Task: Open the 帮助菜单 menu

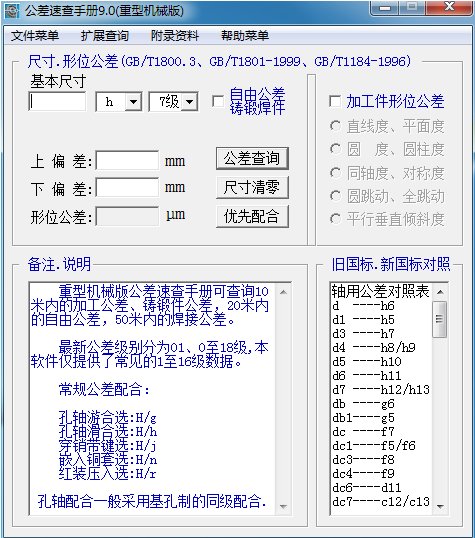Action: pyautogui.click(x=245, y=35)
